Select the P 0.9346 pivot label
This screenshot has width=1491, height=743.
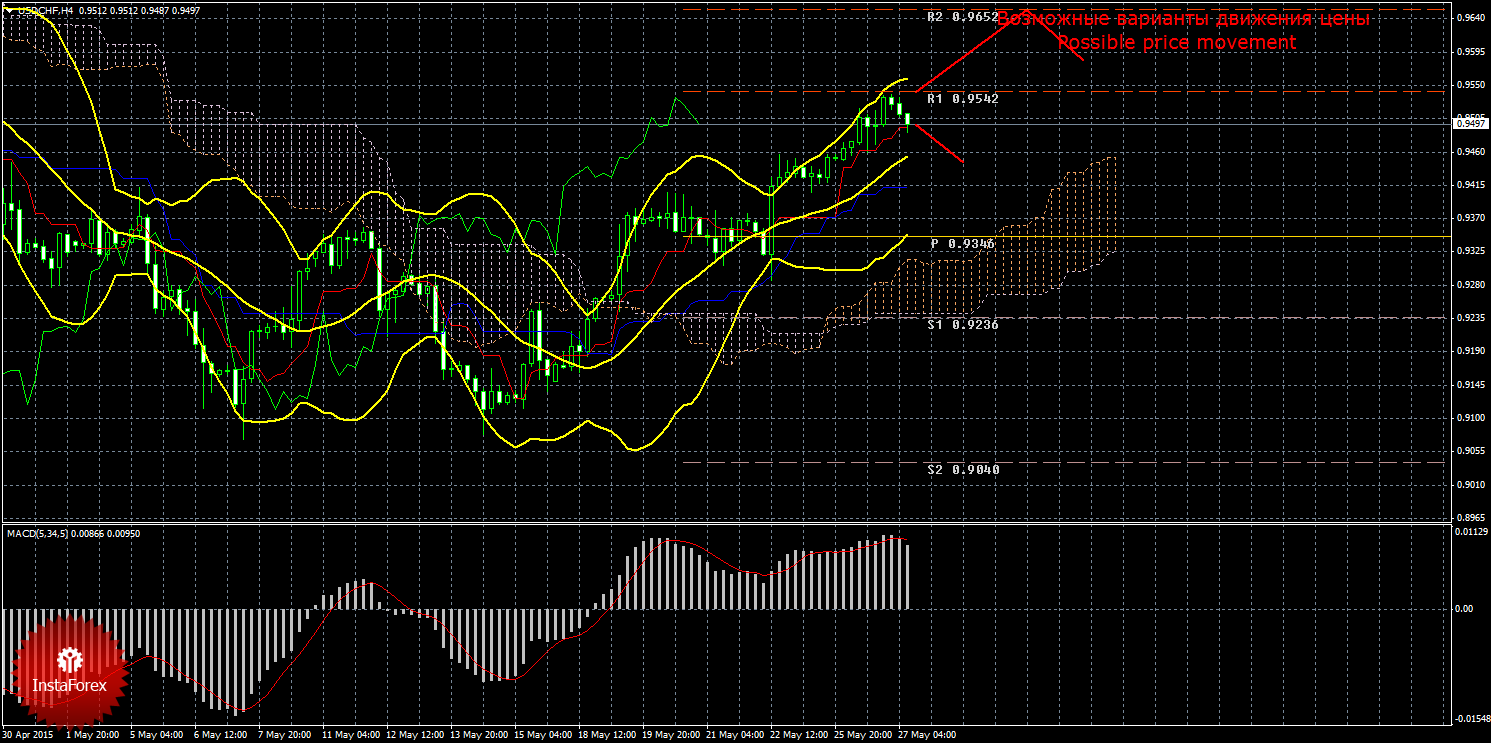coord(963,244)
